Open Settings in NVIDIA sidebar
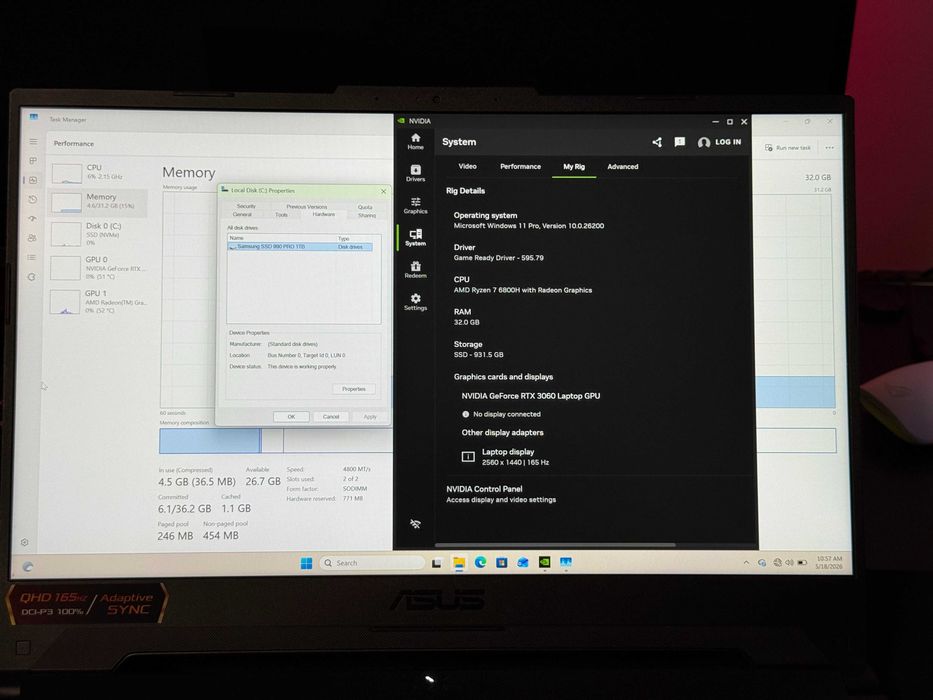Screen dimensions: 933x700 click(x=415, y=302)
